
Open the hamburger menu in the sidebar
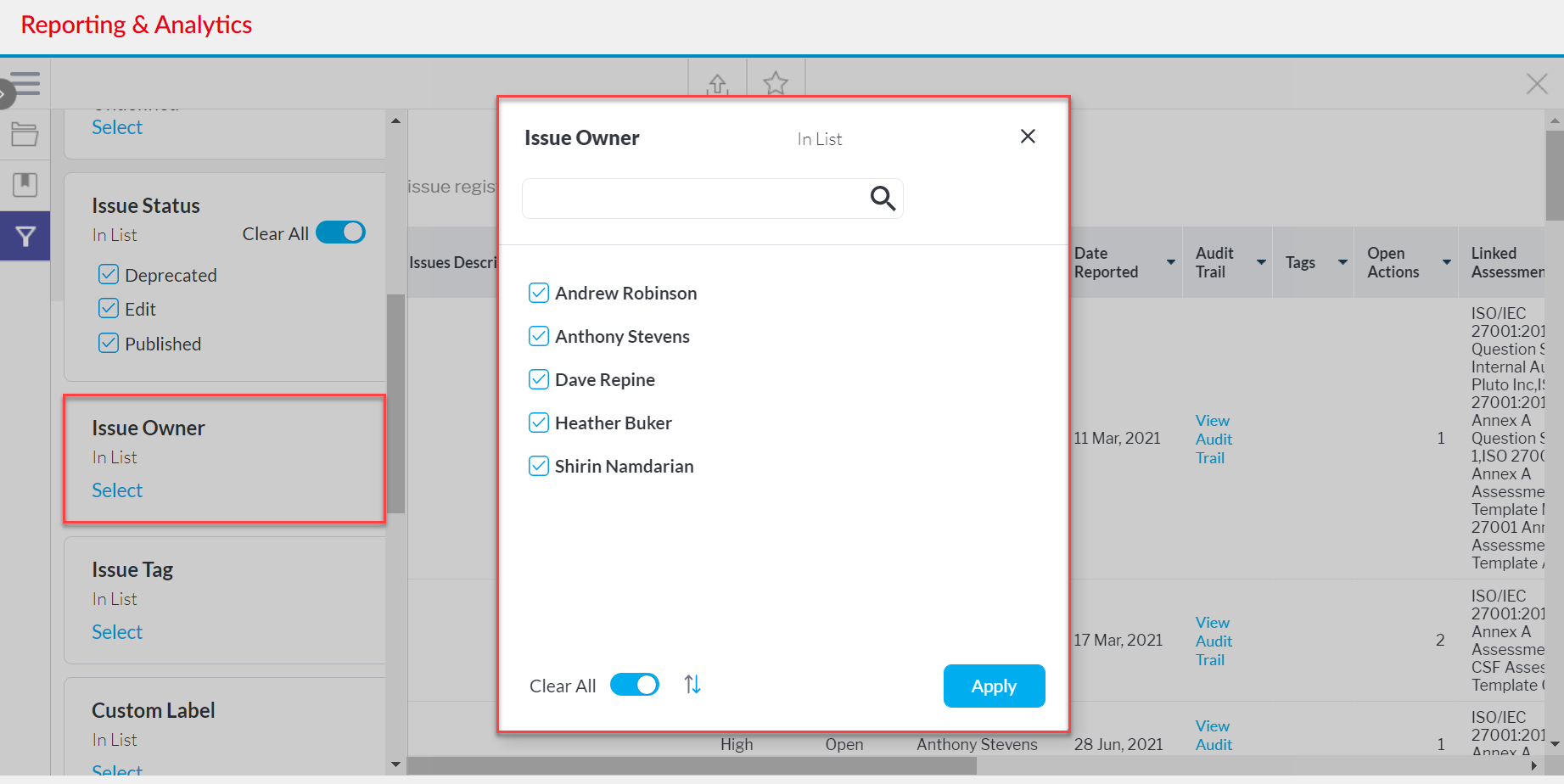(25, 84)
